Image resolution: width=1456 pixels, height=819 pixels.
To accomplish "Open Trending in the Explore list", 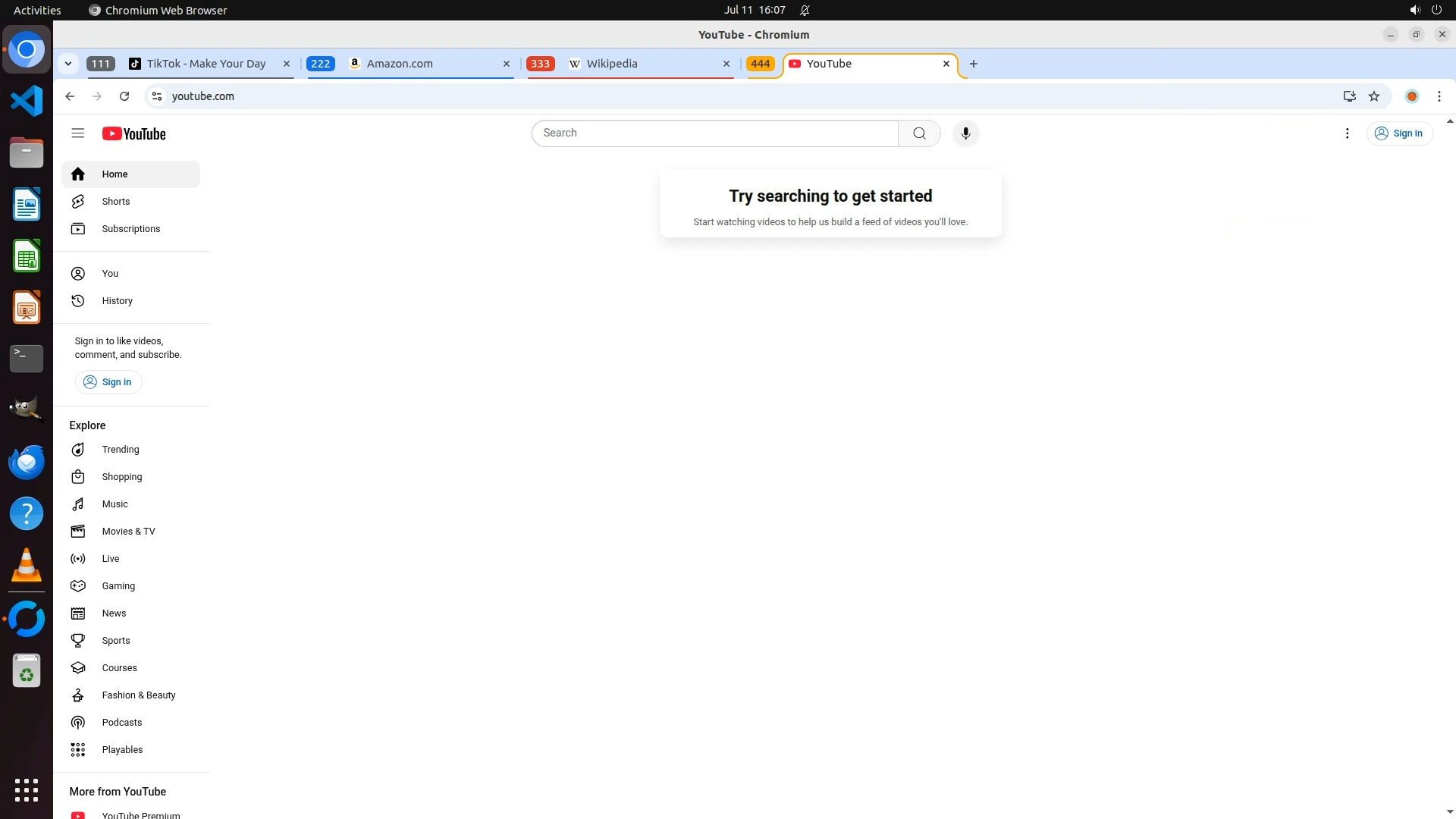I will click(121, 450).
